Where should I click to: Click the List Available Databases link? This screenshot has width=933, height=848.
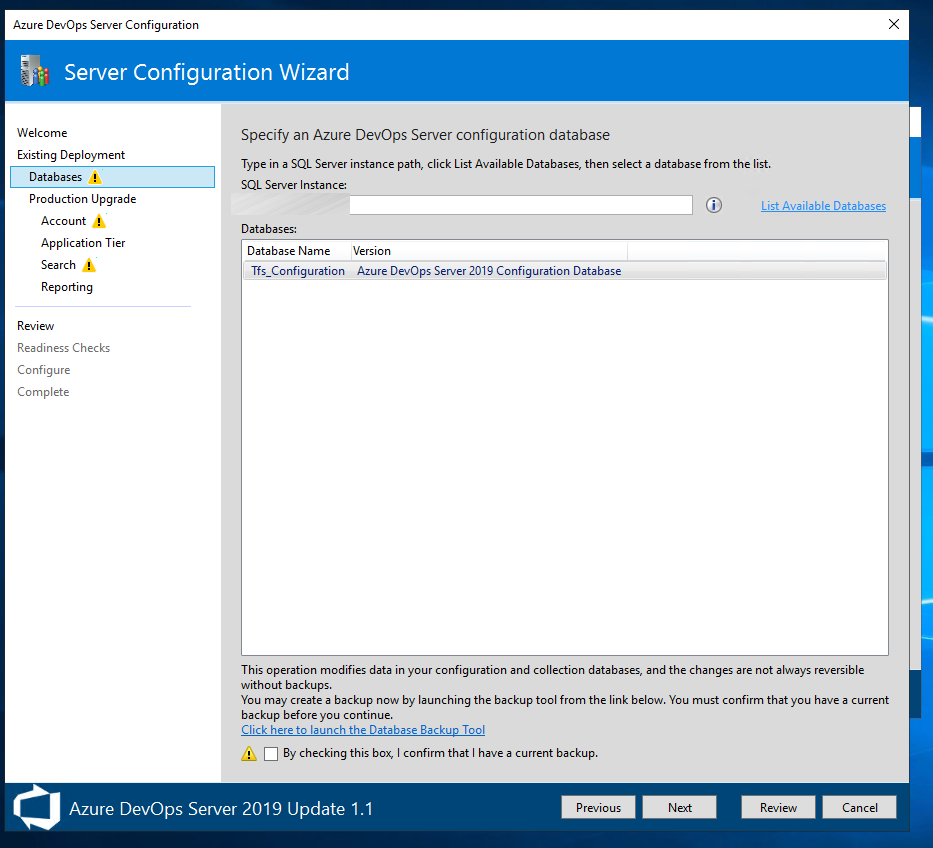tap(824, 206)
